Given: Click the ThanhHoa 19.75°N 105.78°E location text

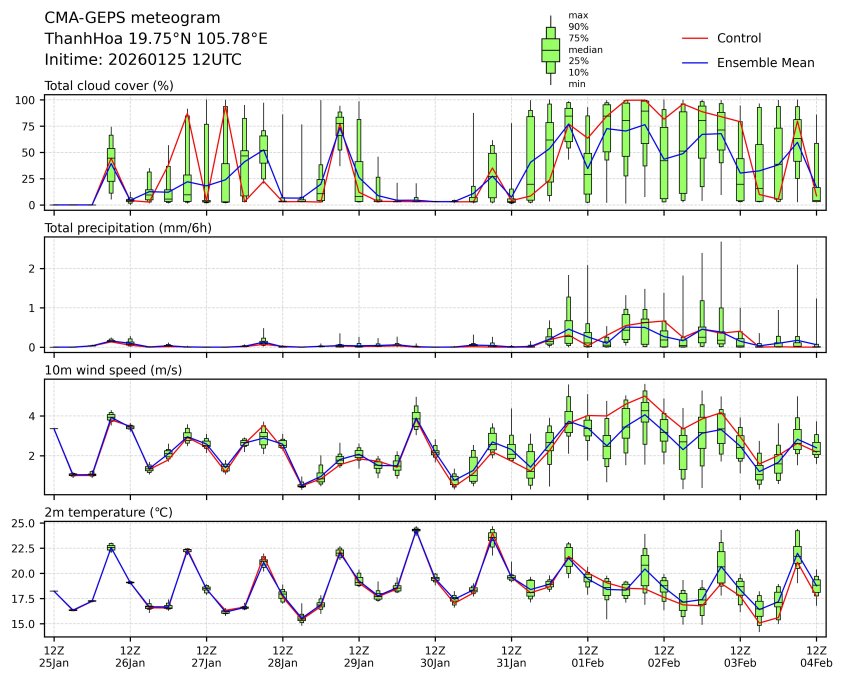Looking at the screenshot, I should pos(156,39).
